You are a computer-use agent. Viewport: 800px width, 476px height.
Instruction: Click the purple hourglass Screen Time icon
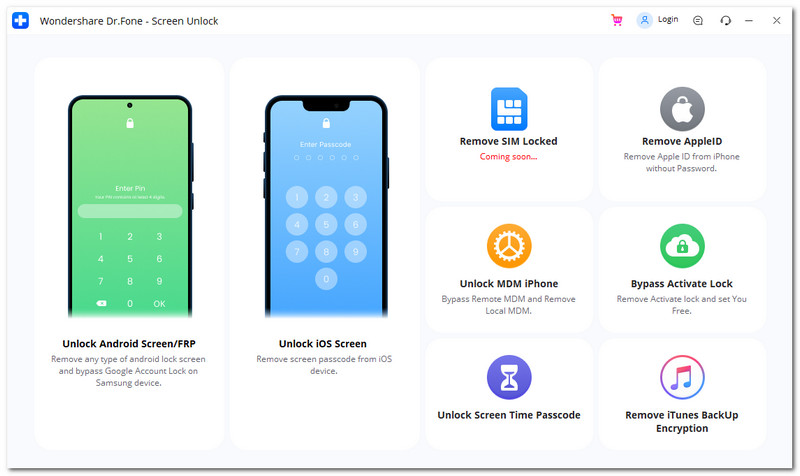(x=509, y=378)
